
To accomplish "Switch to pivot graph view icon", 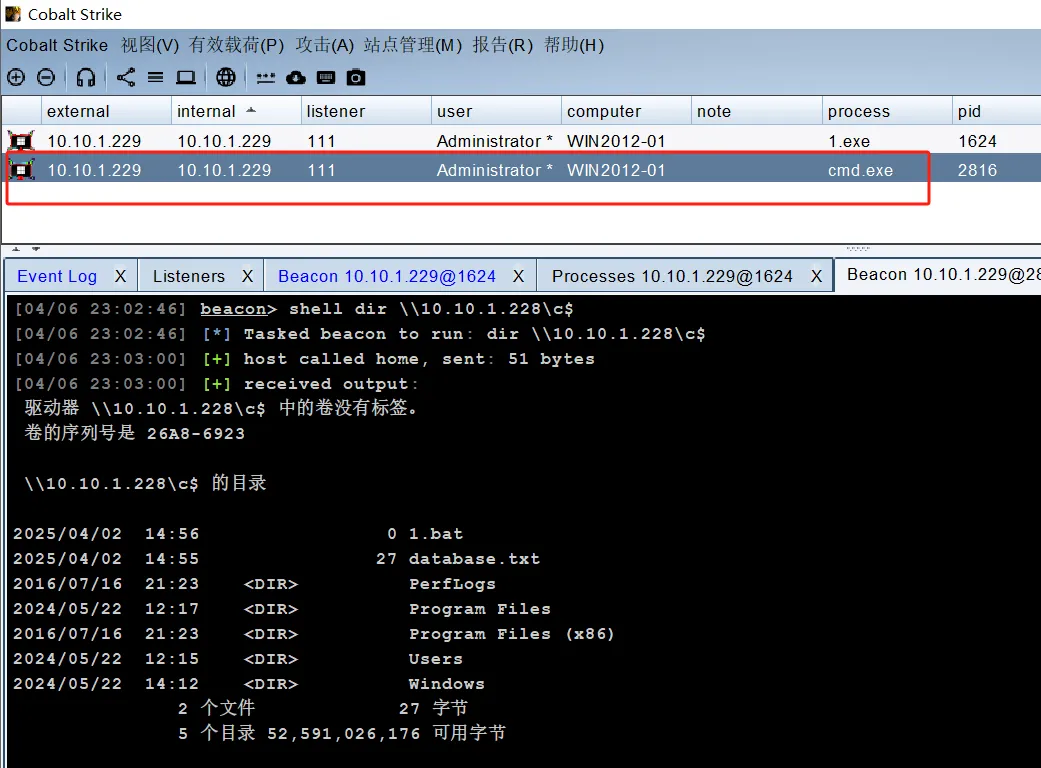I will click(125, 78).
